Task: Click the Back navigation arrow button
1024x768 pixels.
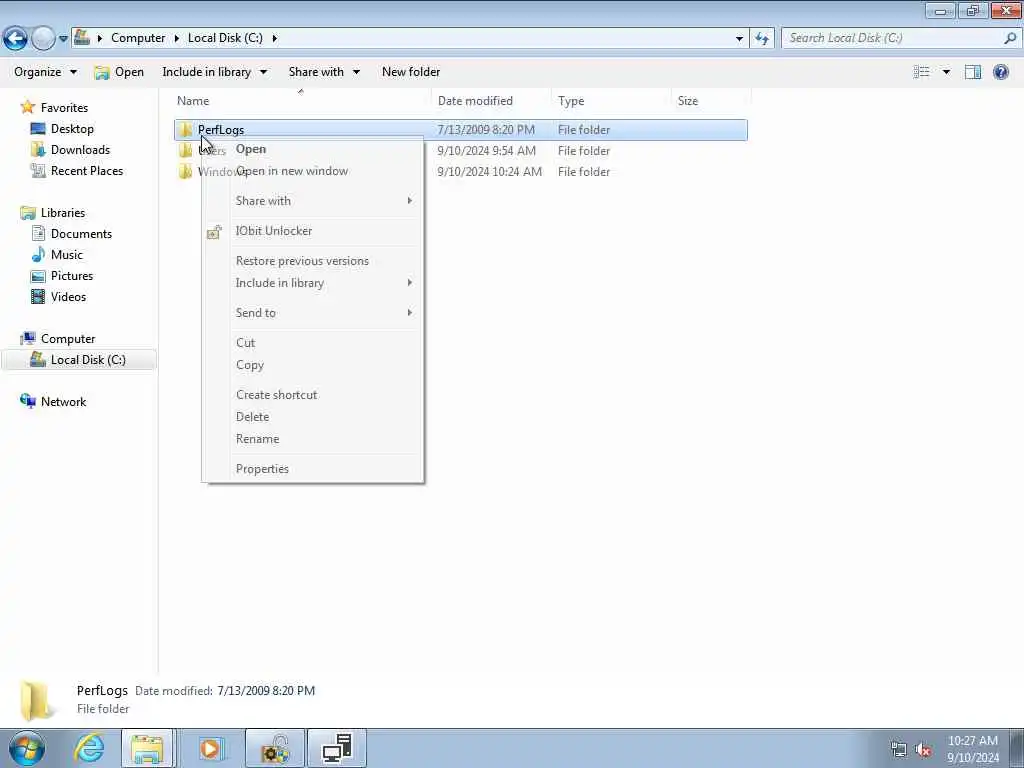Action: tap(16, 39)
